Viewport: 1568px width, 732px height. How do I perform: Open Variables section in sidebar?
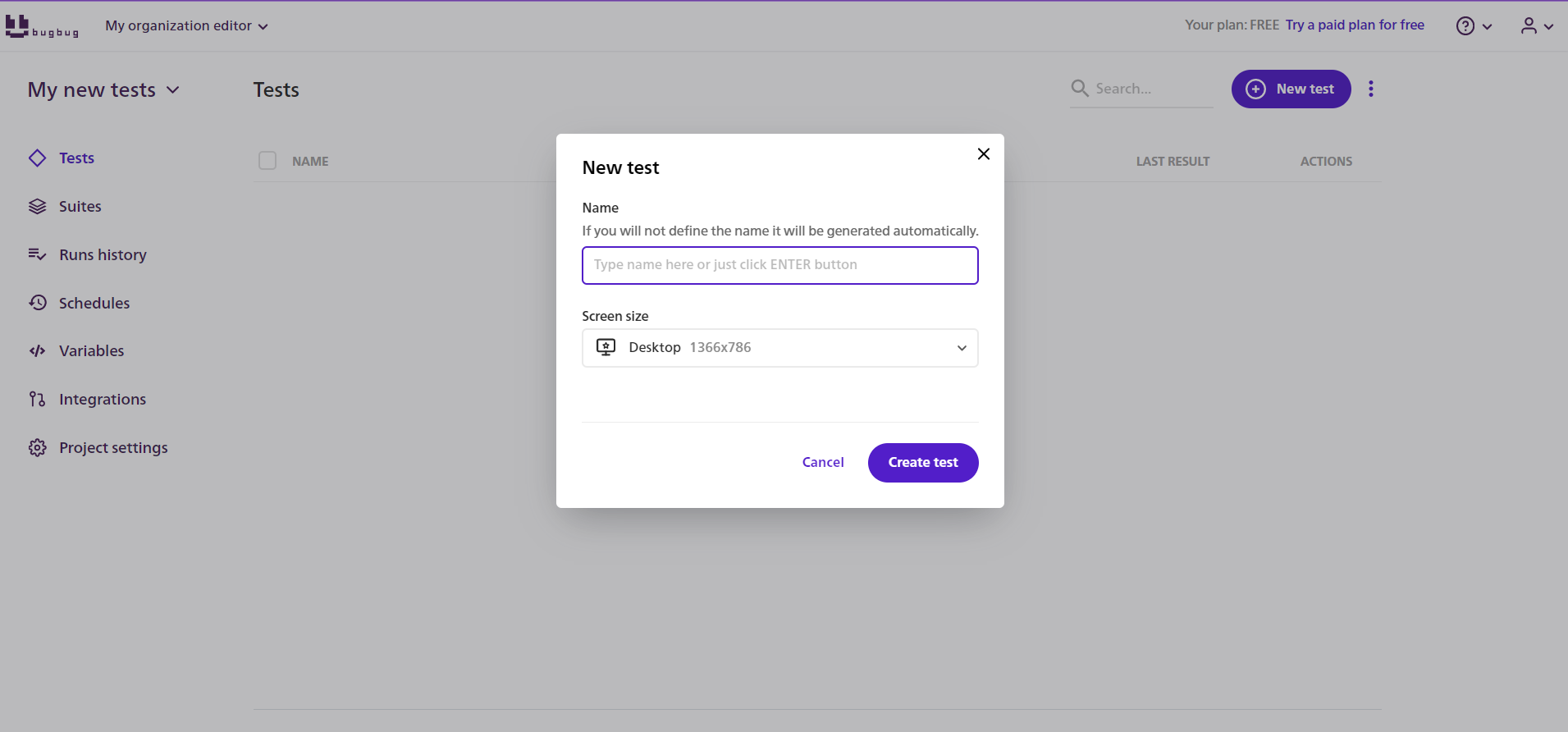pos(91,351)
